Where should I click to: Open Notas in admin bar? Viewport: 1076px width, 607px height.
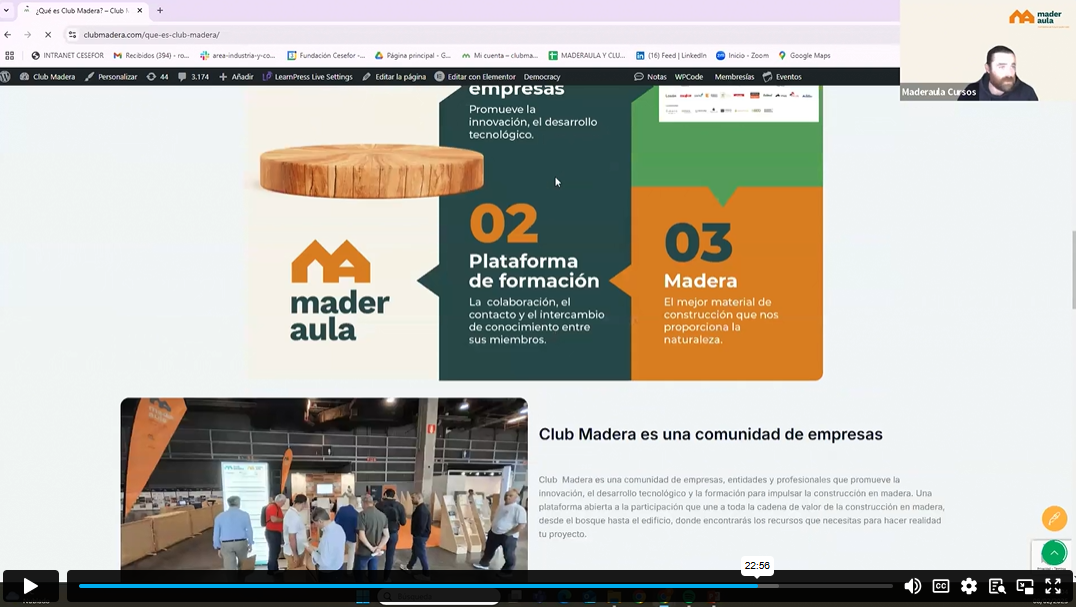[x=650, y=77]
